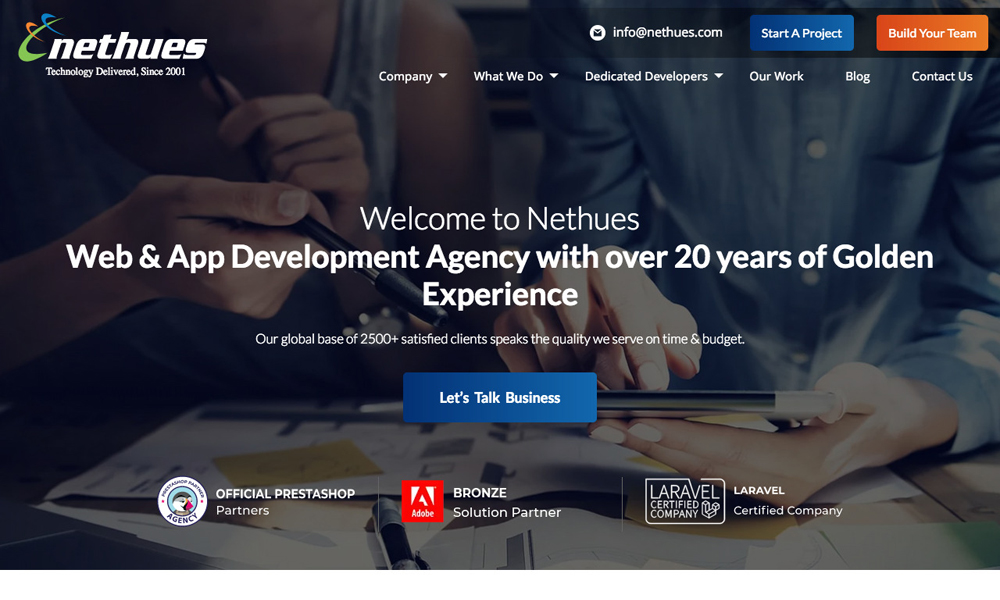
Task: Click the Nethues logo
Action: tap(113, 45)
